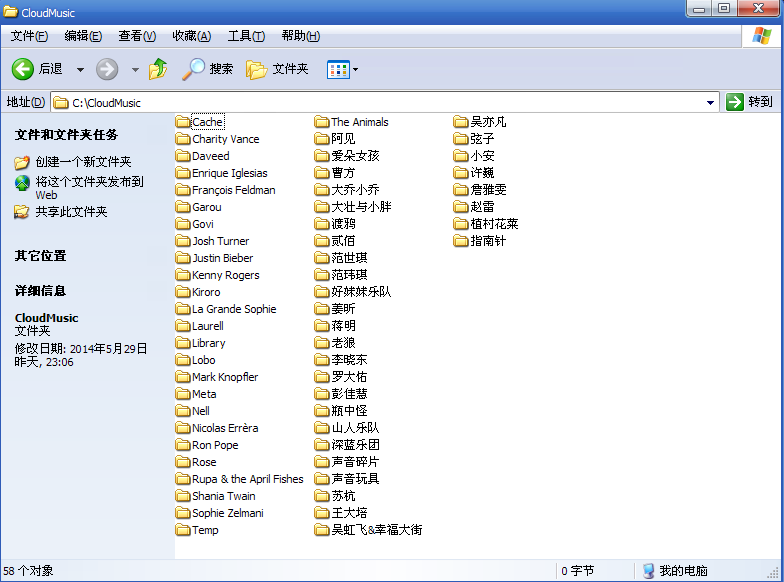Click inside the C:\CloudMusic address field

pos(385,102)
